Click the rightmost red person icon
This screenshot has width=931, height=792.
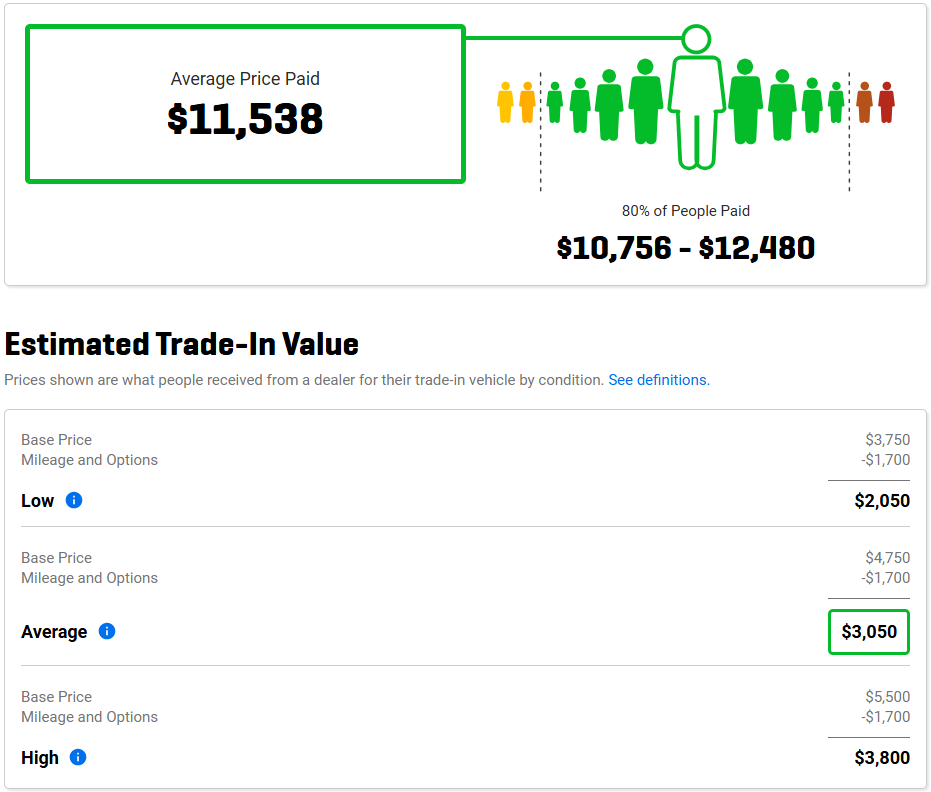tap(886, 103)
